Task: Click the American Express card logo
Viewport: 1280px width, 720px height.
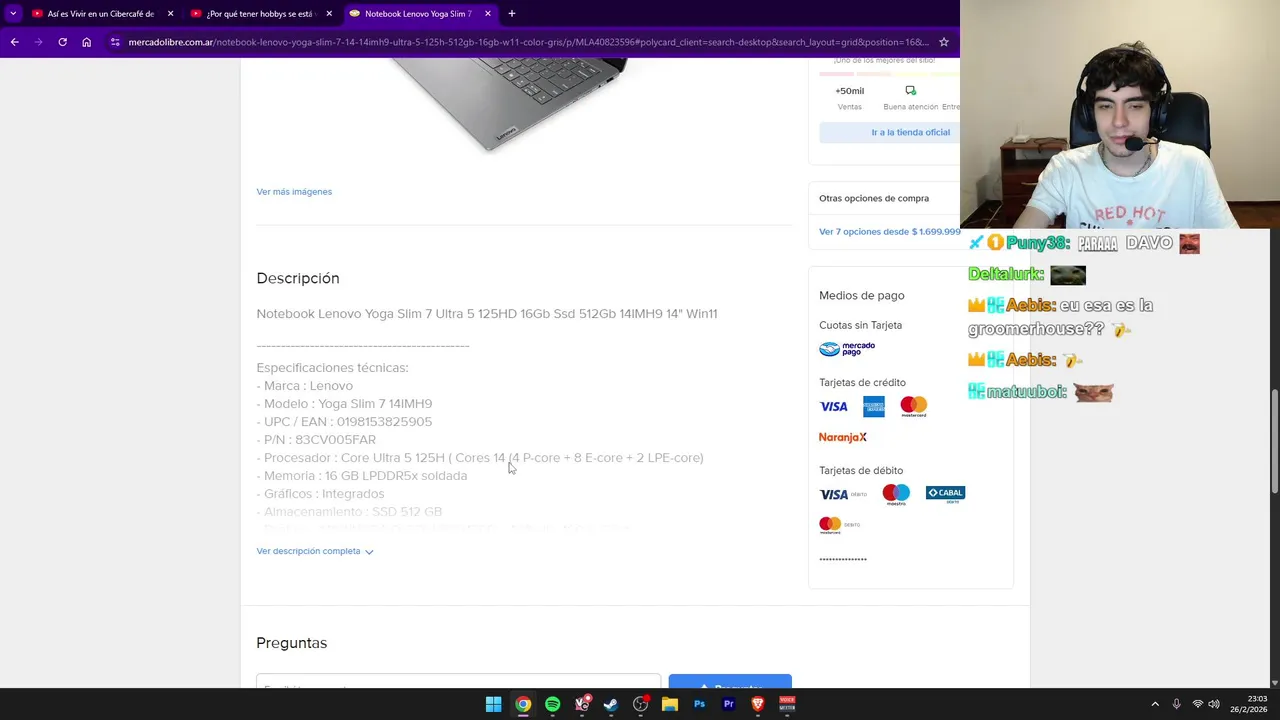Action: pos(874,407)
